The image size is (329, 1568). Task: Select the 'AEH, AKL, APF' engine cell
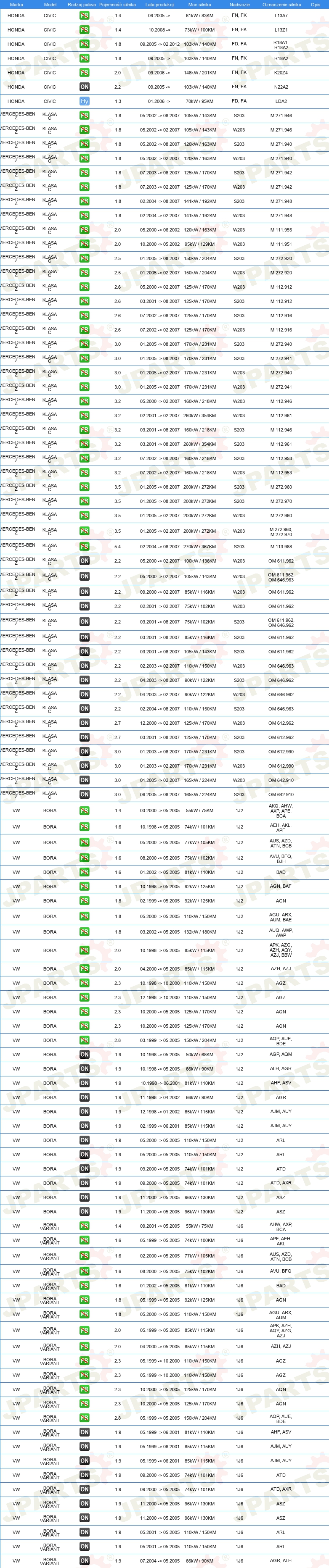pyautogui.click(x=281, y=828)
